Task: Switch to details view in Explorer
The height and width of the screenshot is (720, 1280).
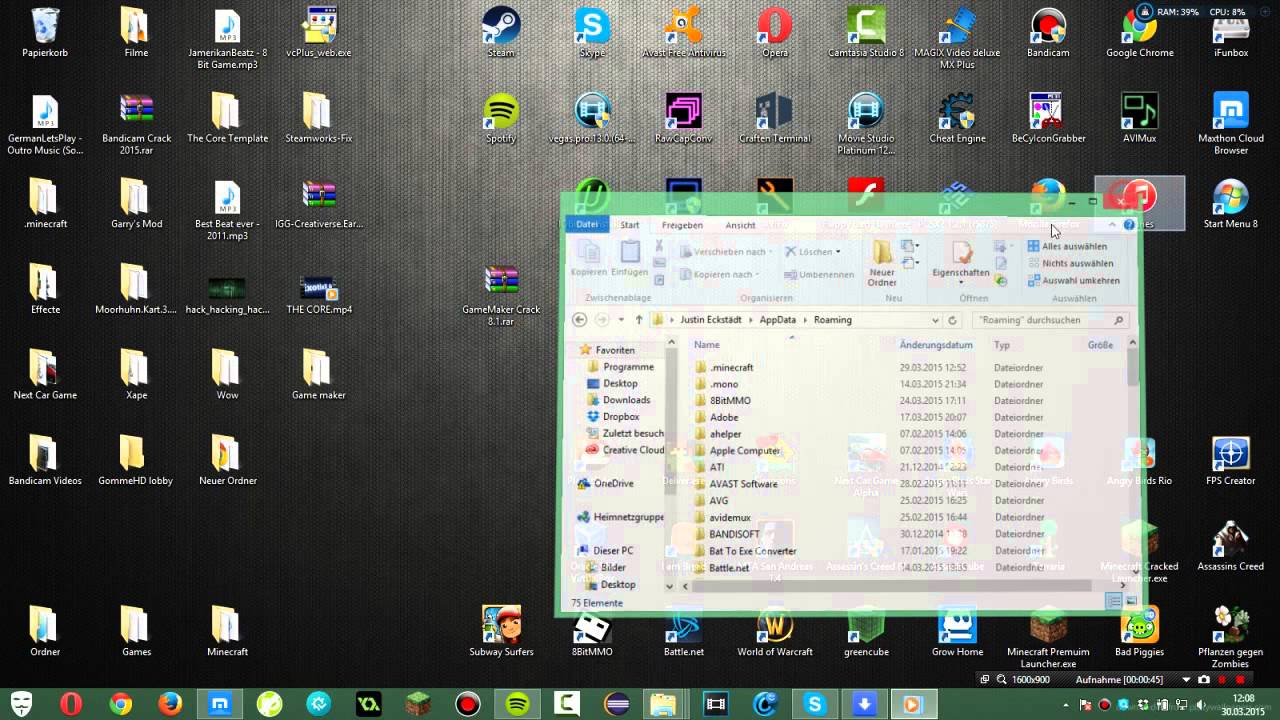Action: pos(1113,601)
